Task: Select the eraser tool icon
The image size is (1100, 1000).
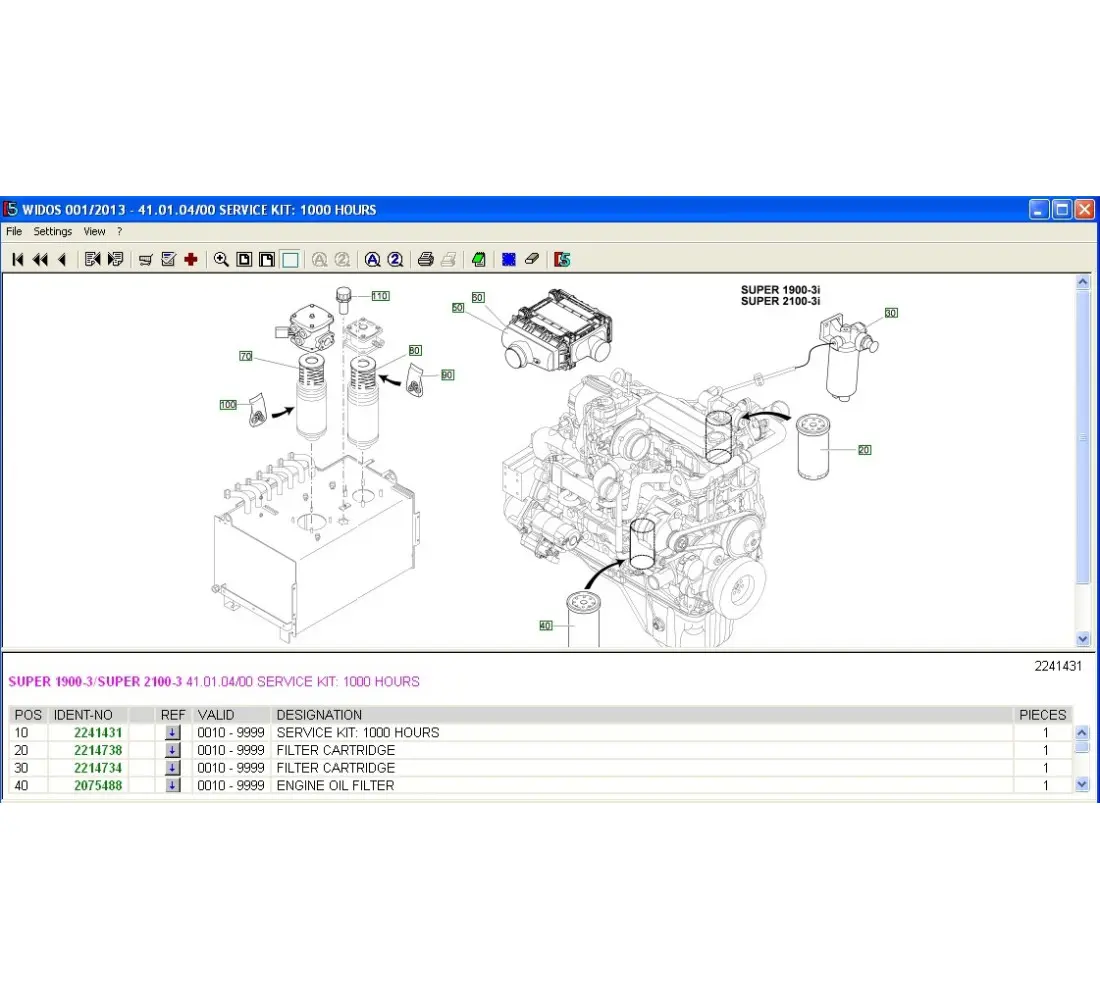Action: click(532, 260)
